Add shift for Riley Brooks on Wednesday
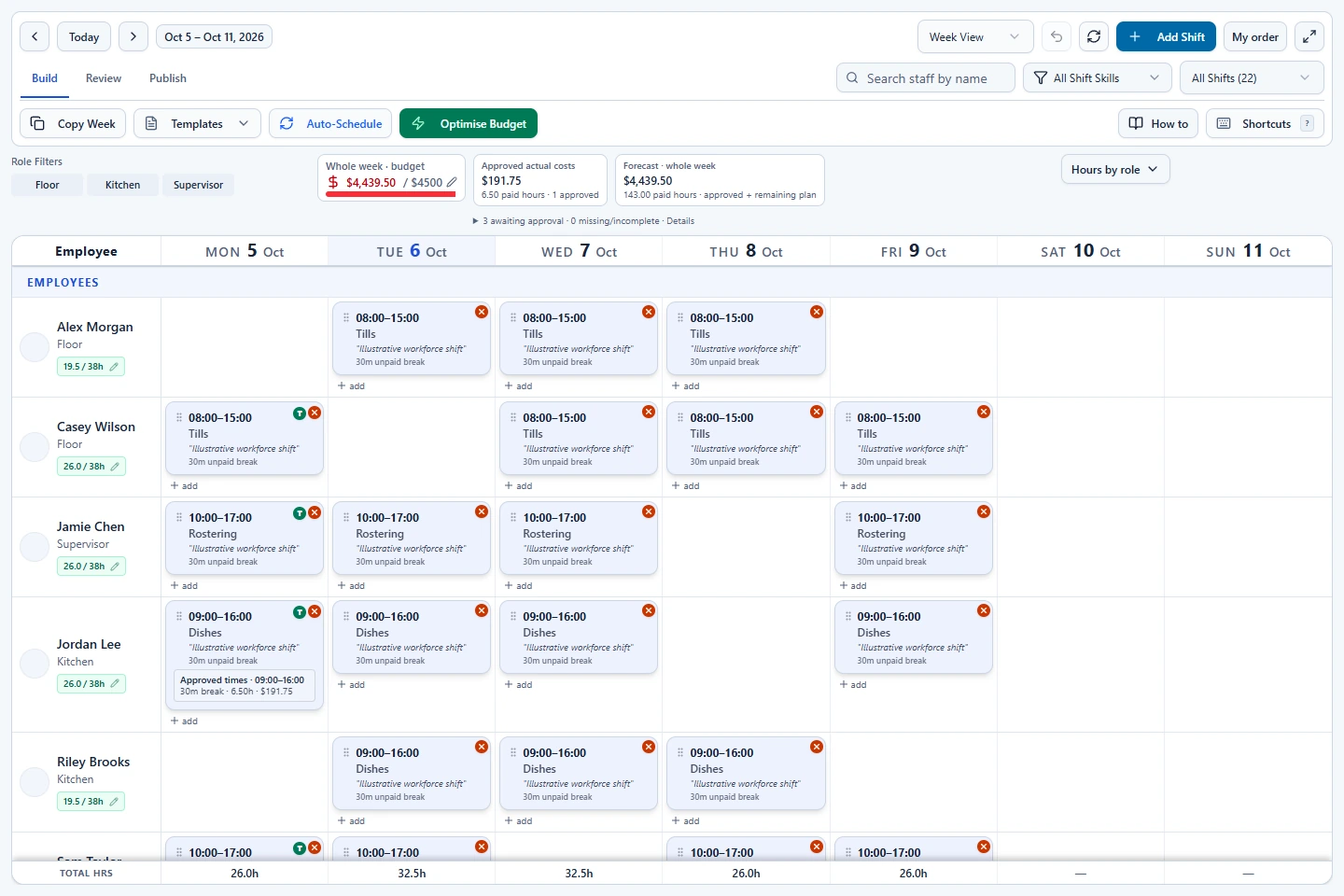 519,821
